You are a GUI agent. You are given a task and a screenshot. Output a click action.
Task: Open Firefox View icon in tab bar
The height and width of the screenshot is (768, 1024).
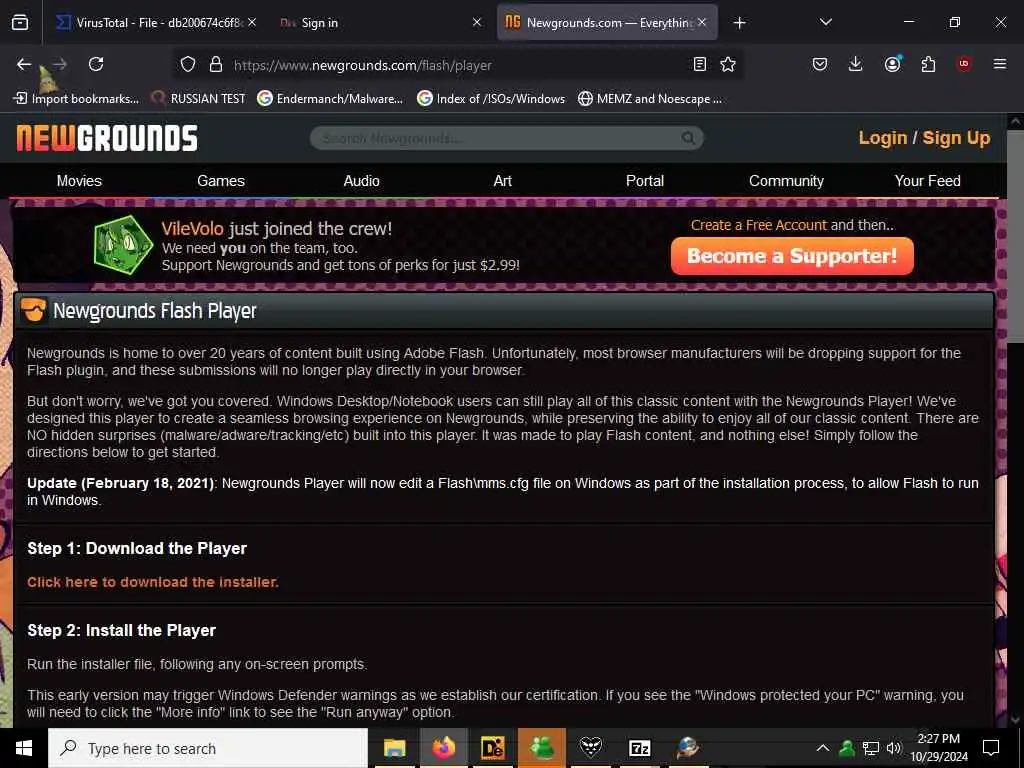(x=20, y=23)
